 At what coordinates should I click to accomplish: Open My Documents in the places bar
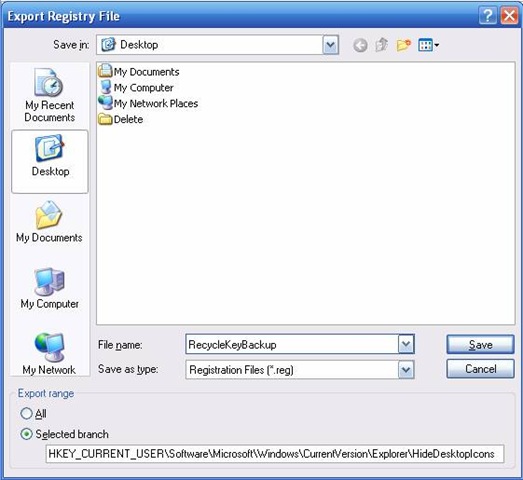coord(49,222)
